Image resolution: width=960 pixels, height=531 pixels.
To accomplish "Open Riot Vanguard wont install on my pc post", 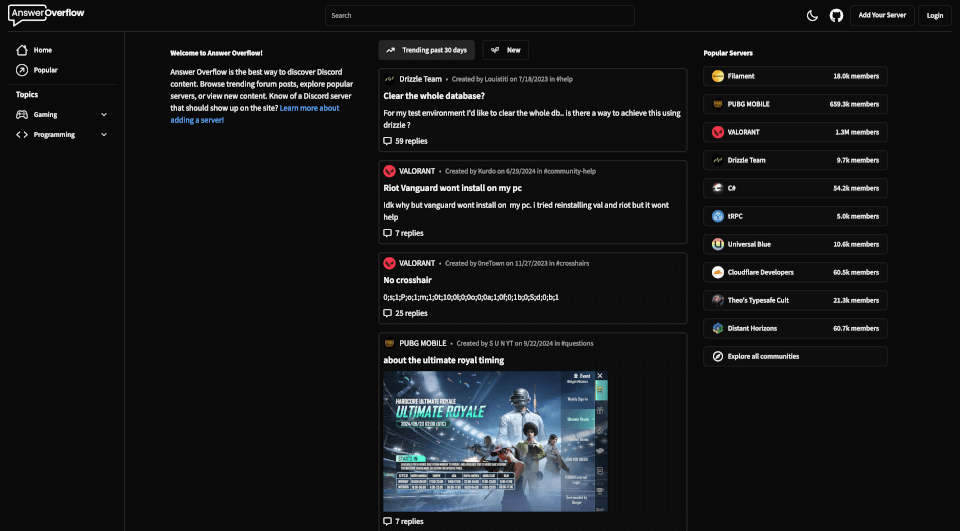I will pyautogui.click(x=452, y=188).
